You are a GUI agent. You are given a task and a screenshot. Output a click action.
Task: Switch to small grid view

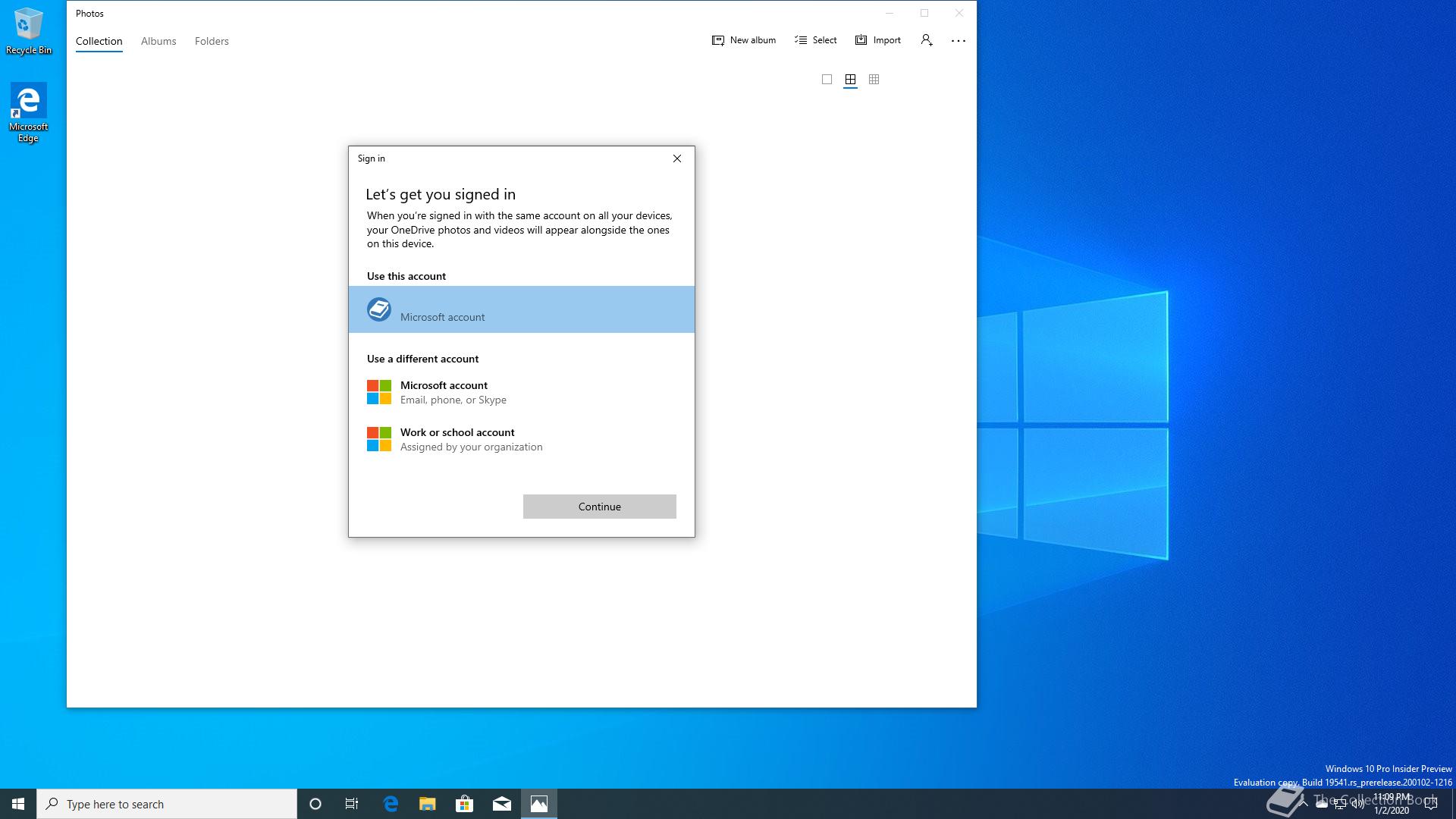pyautogui.click(x=874, y=80)
